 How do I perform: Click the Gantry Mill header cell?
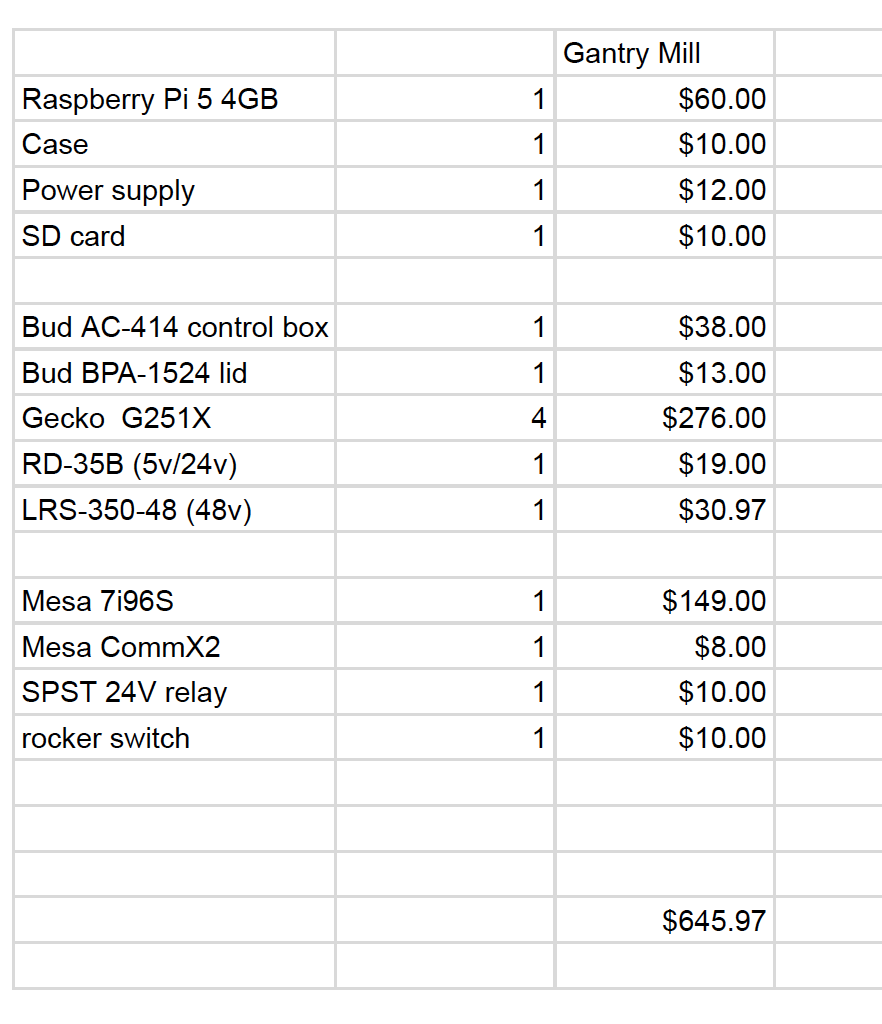665,52
